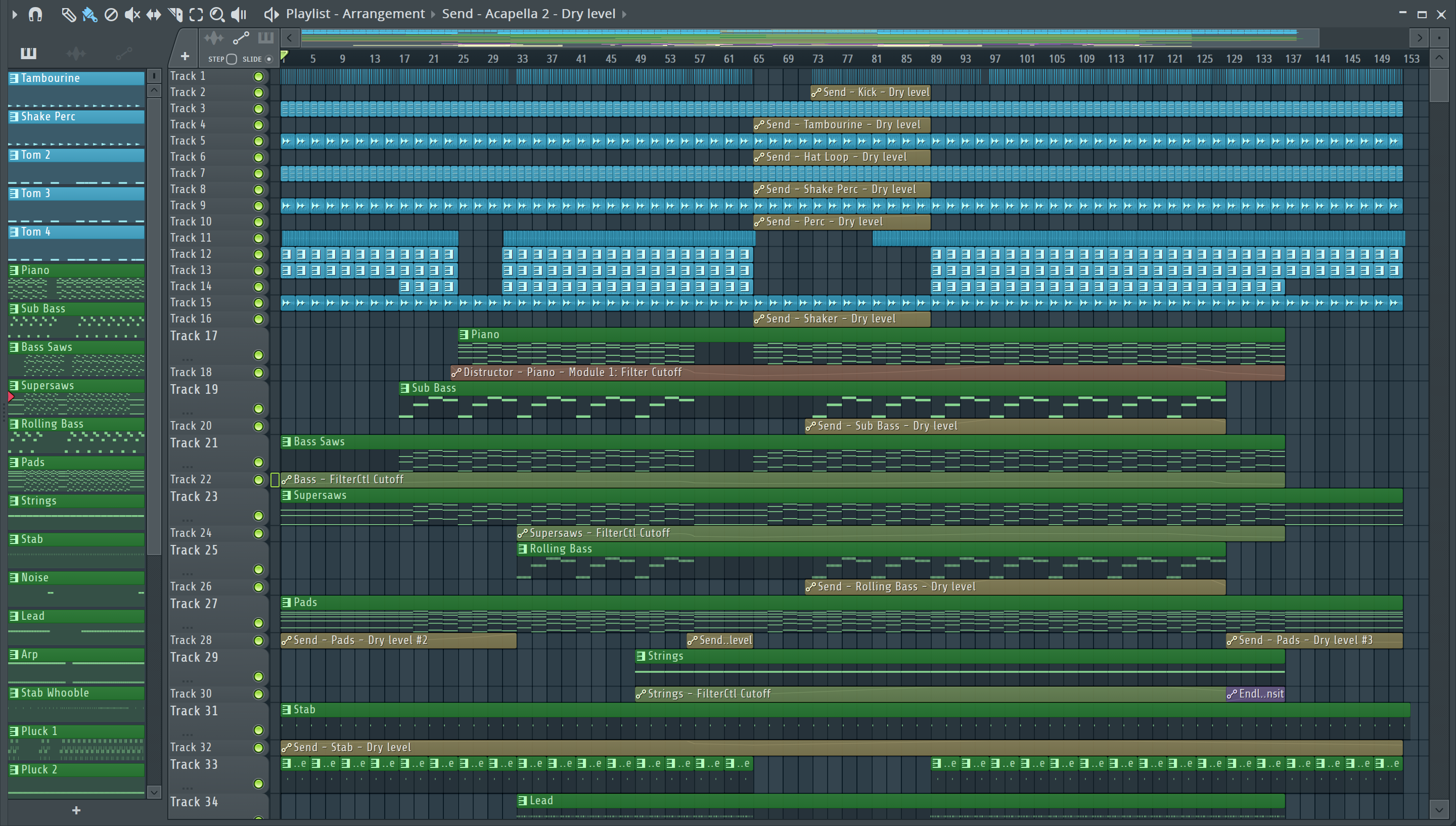
Task: Toggle the SLIDE mode radio button
Action: point(269,59)
